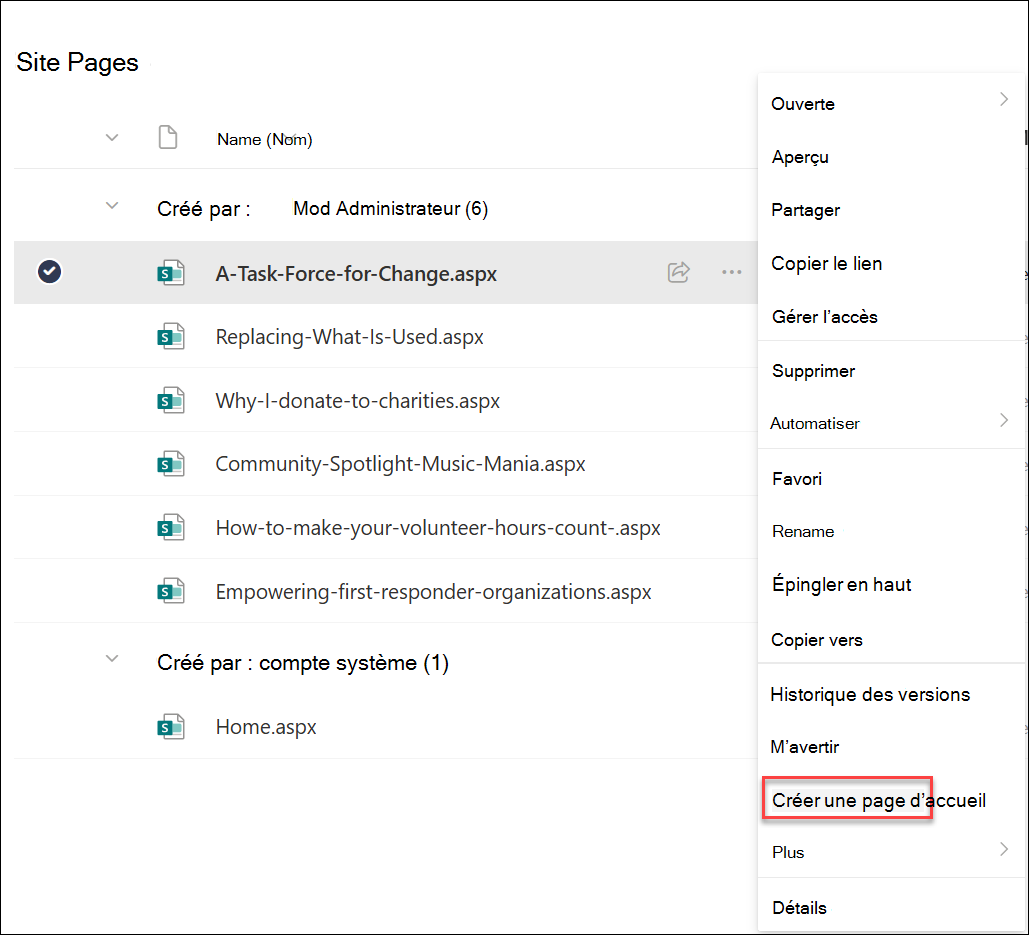Click the Créé par : Mod Administrateur (6) group label
The width and height of the screenshot is (1029, 935).
click(322, 209)
